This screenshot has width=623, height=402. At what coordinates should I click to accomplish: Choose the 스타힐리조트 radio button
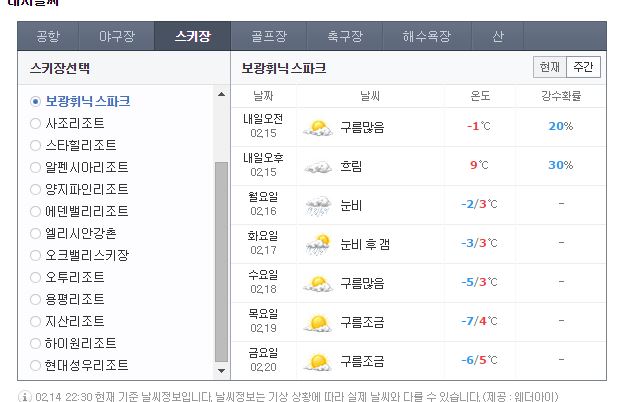(35, 145)
